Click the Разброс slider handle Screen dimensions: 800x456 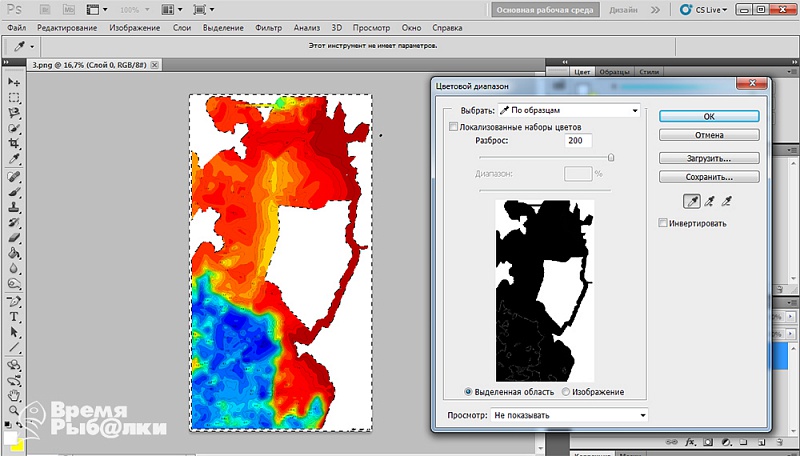[x=611, y=158]
